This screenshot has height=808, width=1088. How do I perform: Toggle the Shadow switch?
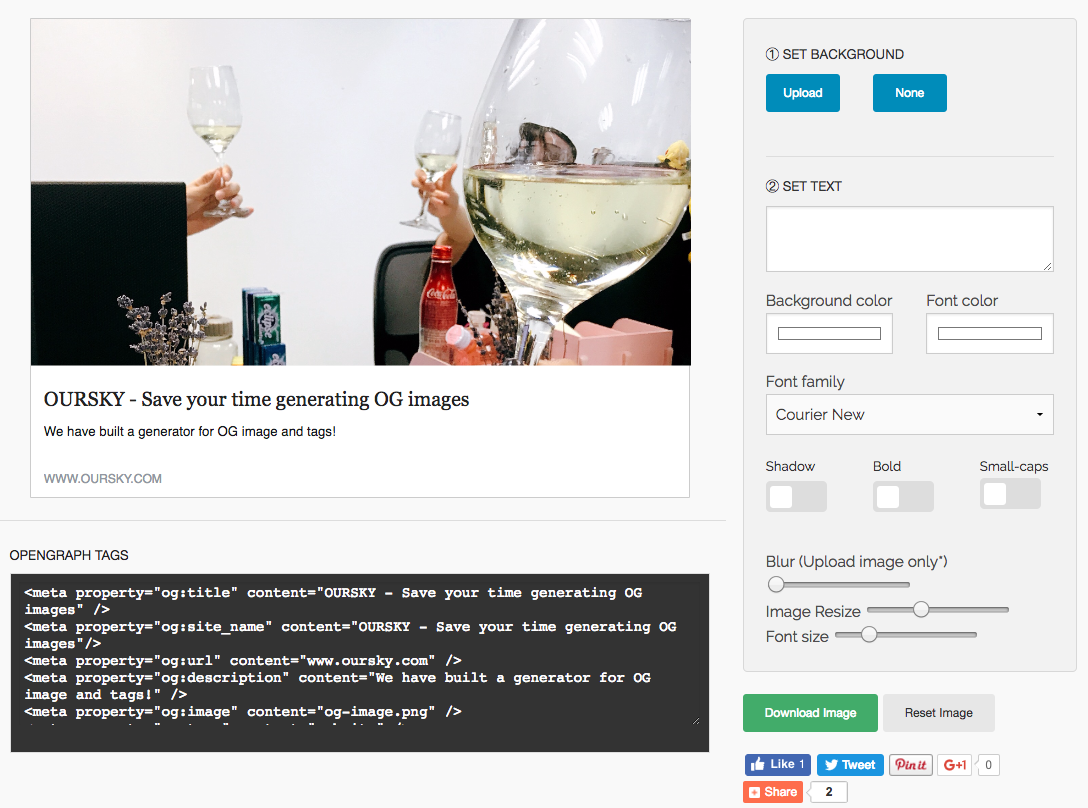click(x=796, y=496)
